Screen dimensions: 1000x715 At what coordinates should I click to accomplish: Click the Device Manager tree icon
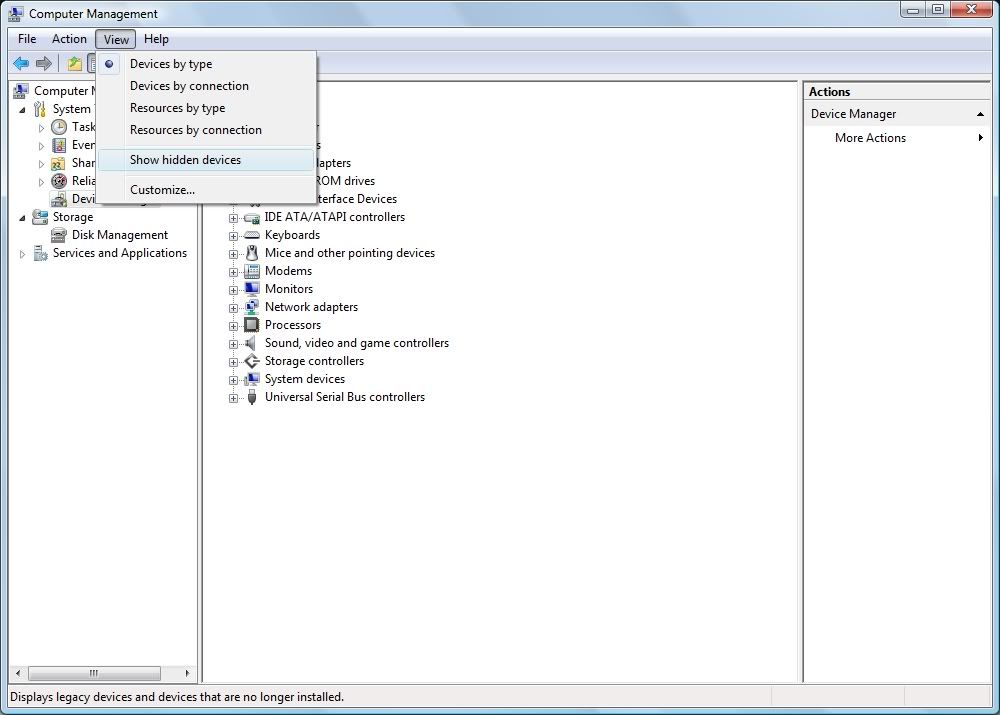click(59, 199)
